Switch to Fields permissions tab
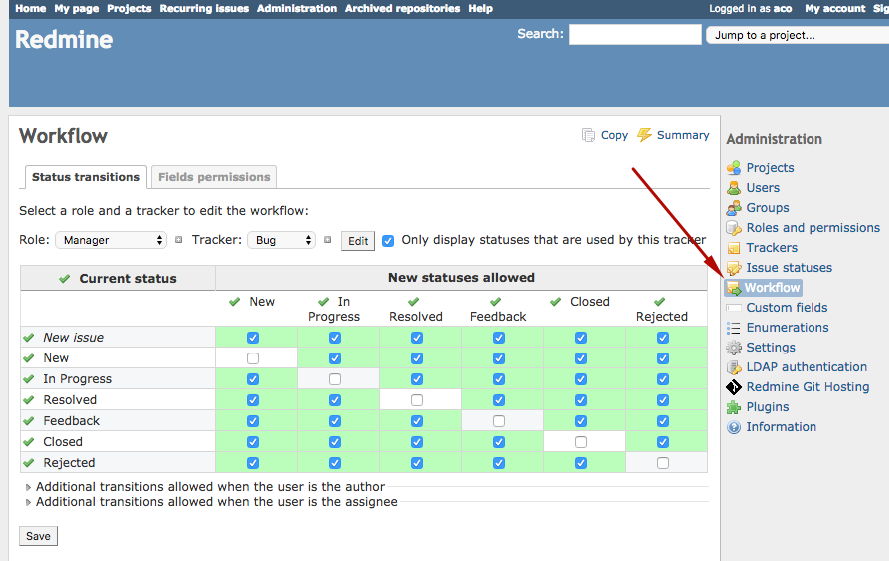The height and width of the screenshot is (561, 889). click(214, 177)
